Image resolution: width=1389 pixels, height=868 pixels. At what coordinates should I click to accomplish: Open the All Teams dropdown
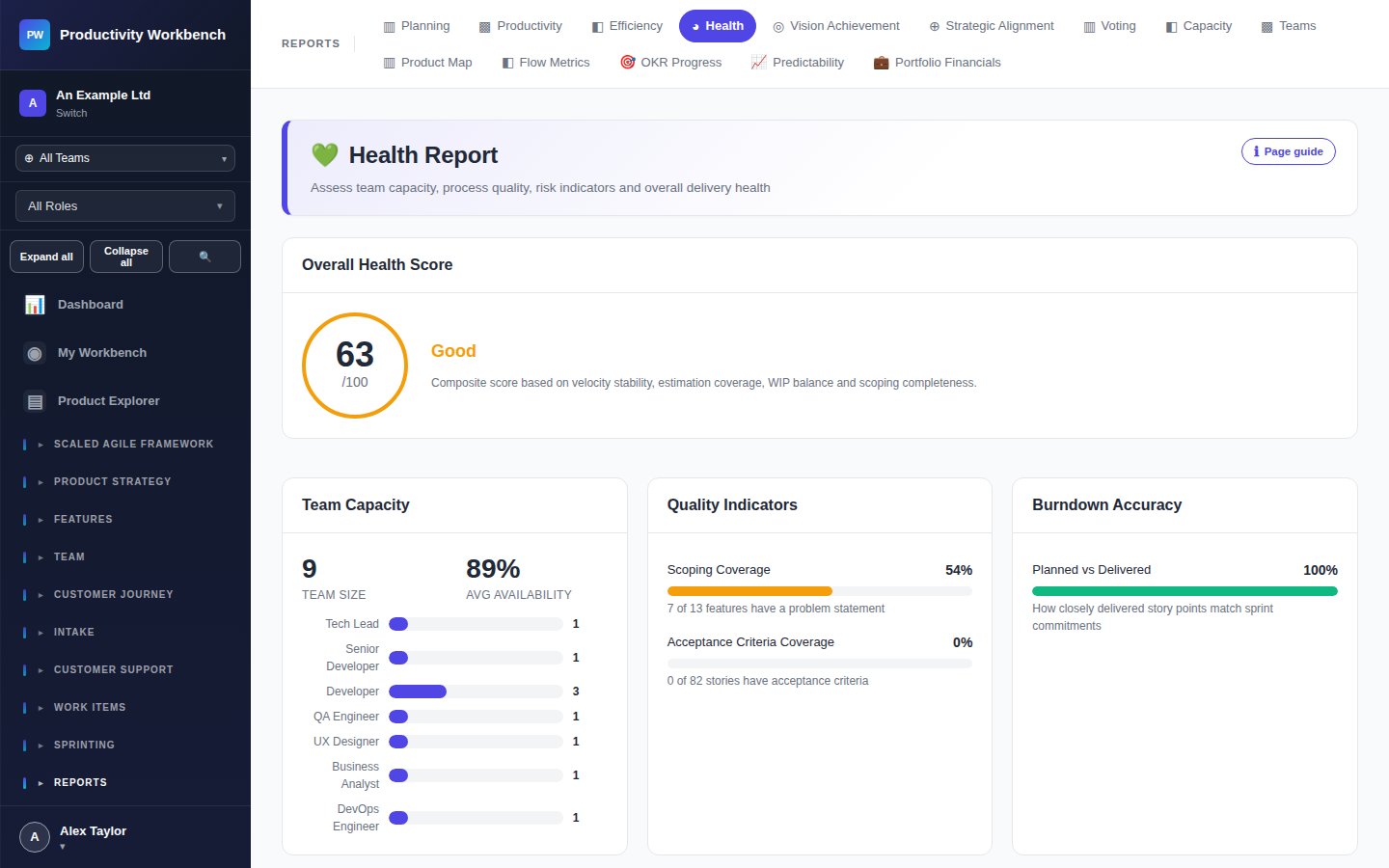point(125,158)
